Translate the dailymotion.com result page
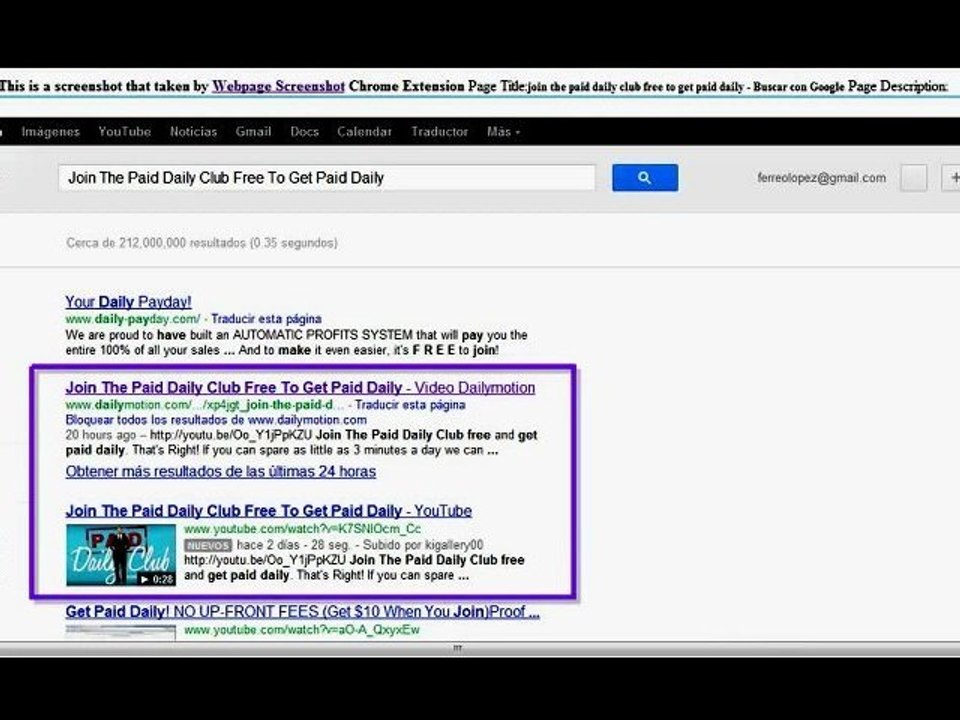The width and height of the screenshot is (960, 720). [410, 405]
